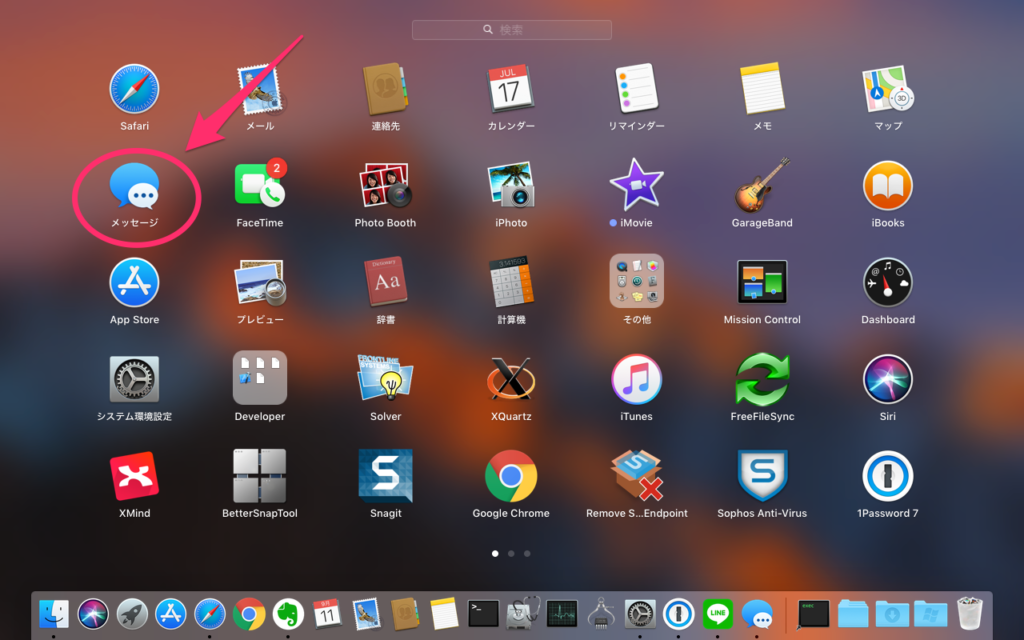The image size is (1024, 640).
Task: Launch iTunes music app
Action: pos(636,380)
